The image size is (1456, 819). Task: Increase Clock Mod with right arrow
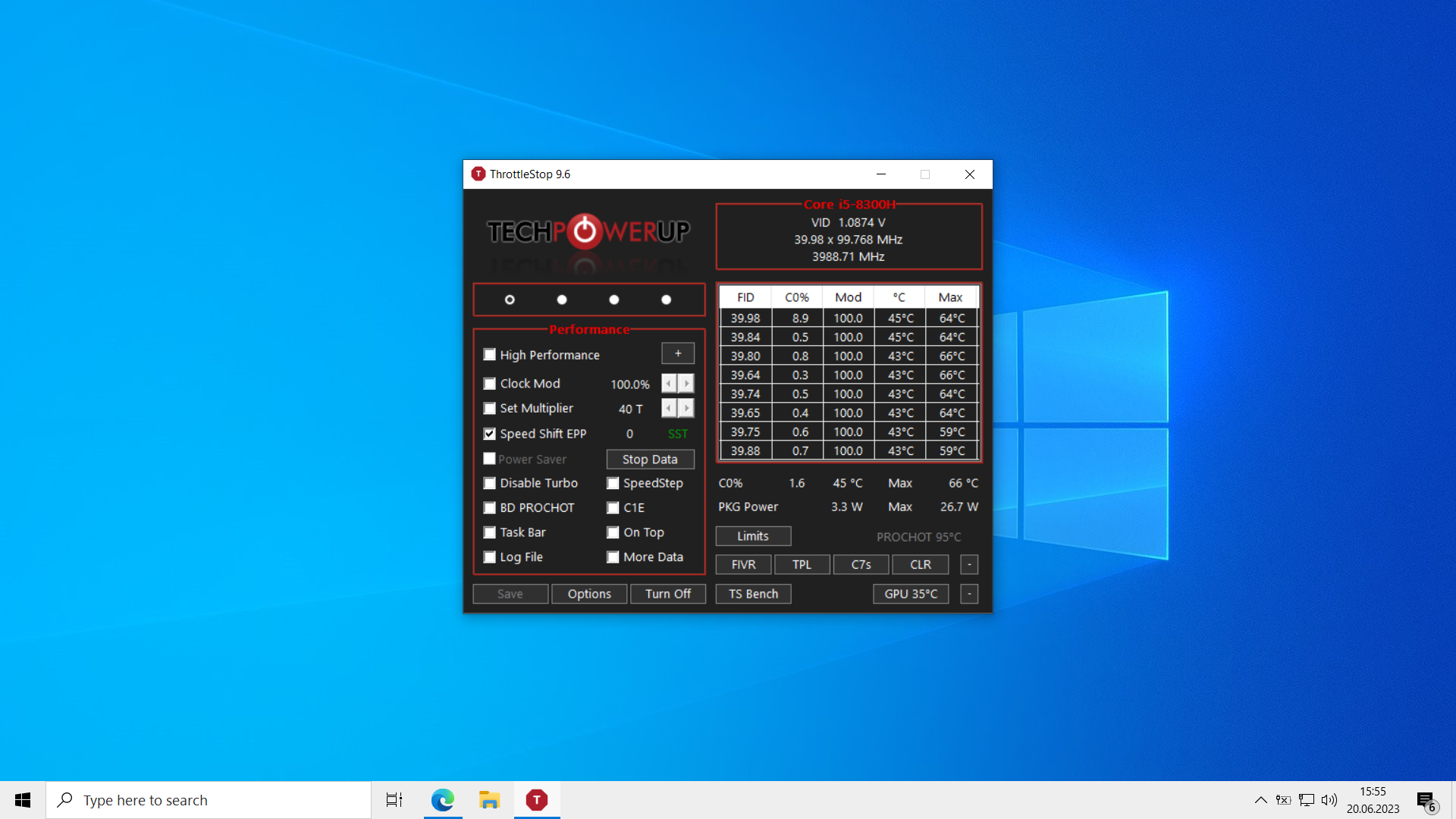coord(686,384)
